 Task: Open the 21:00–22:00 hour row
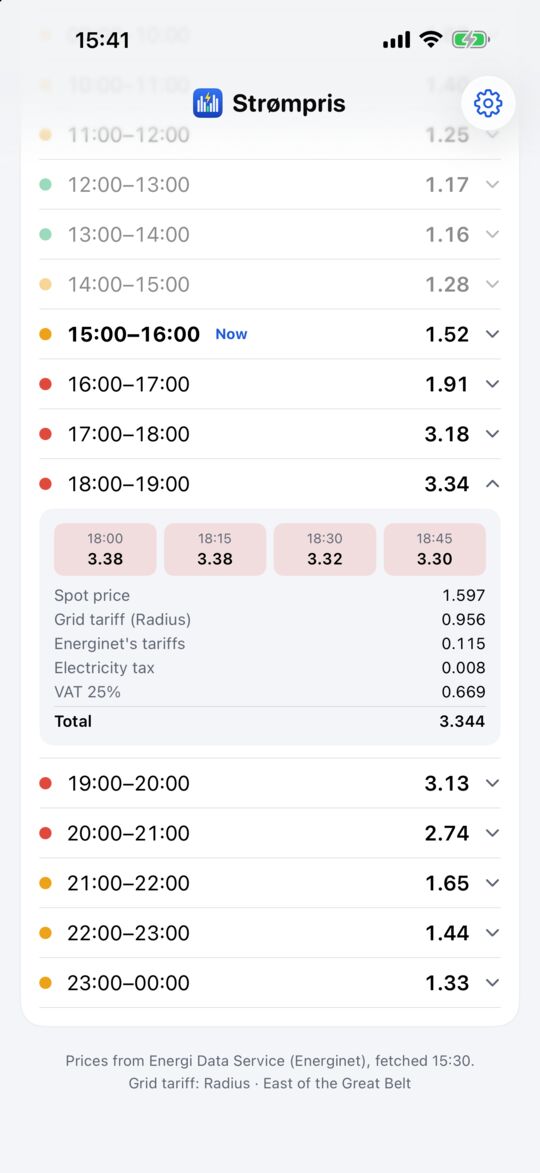pos(270,883)
